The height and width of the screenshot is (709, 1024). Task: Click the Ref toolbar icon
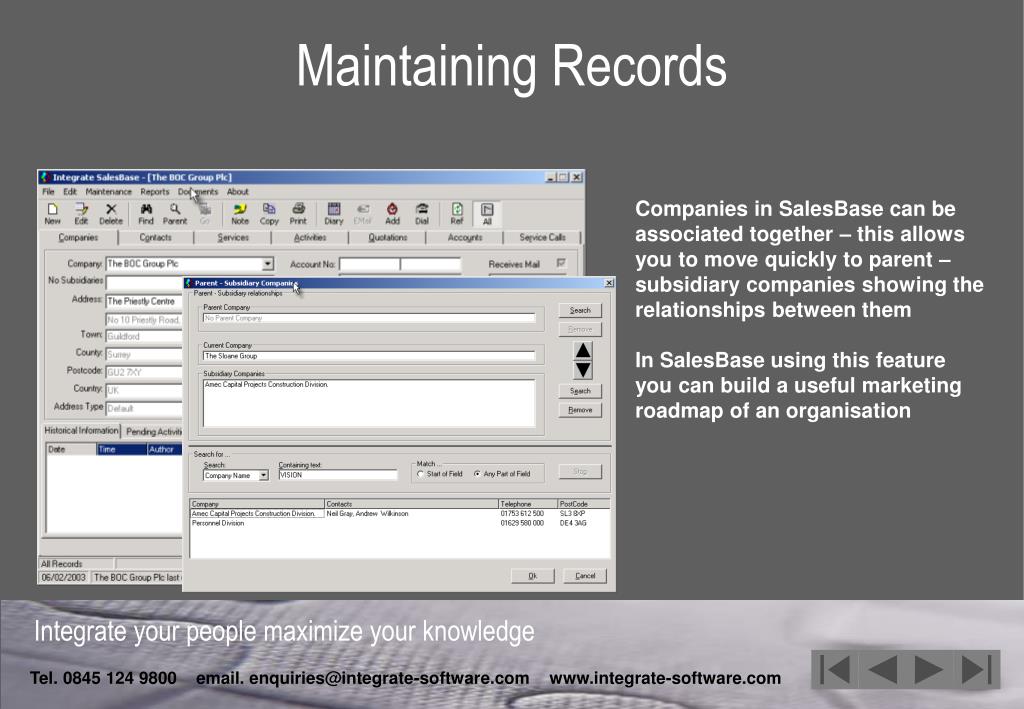pos(457,213)
